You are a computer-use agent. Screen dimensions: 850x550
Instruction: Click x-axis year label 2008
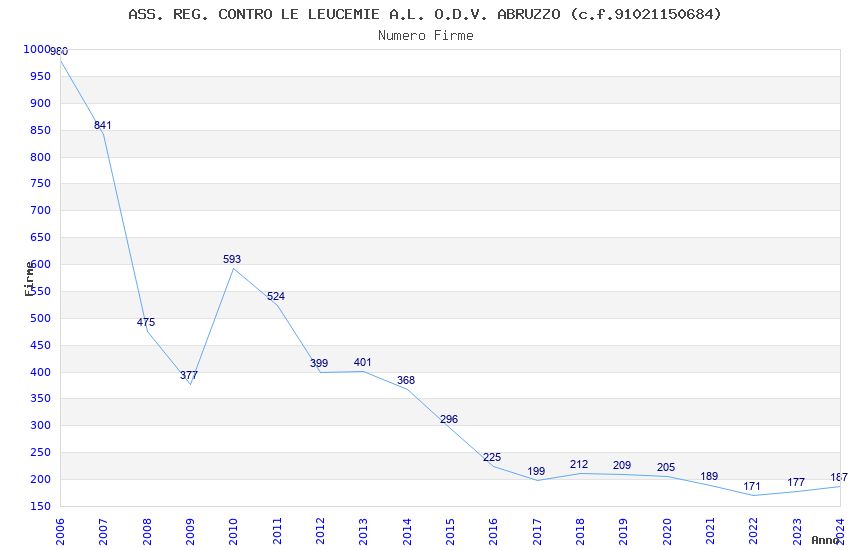click(x=146, y=532)
